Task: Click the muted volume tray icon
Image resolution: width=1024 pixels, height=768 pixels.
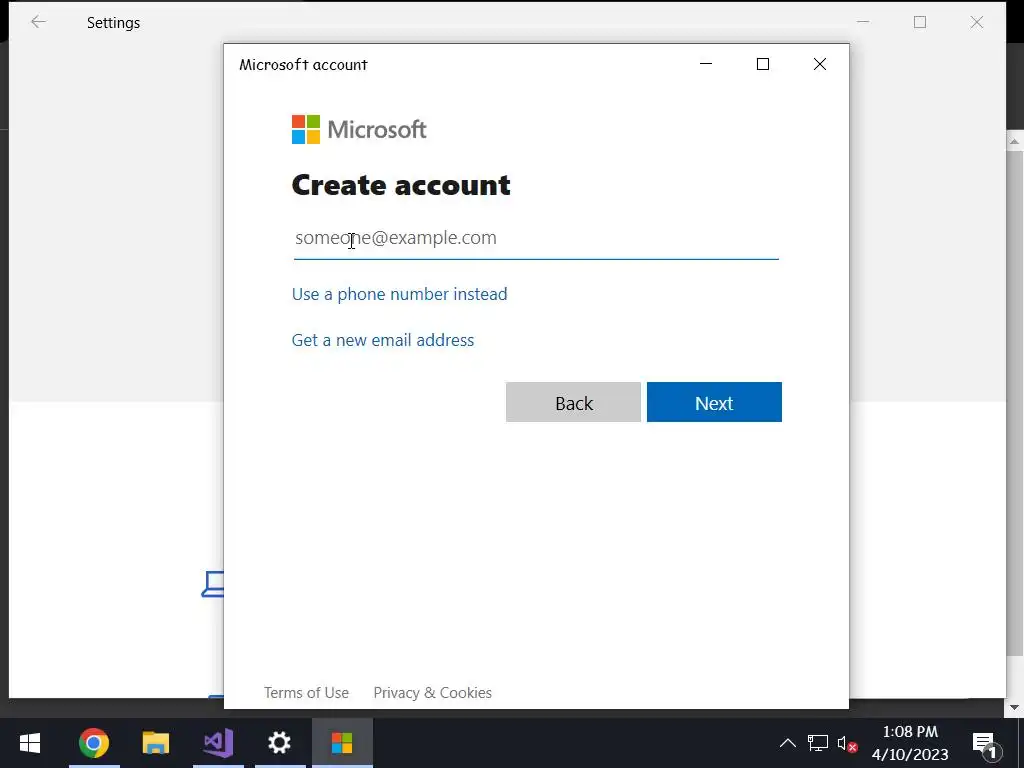Action: coord(847,744)
